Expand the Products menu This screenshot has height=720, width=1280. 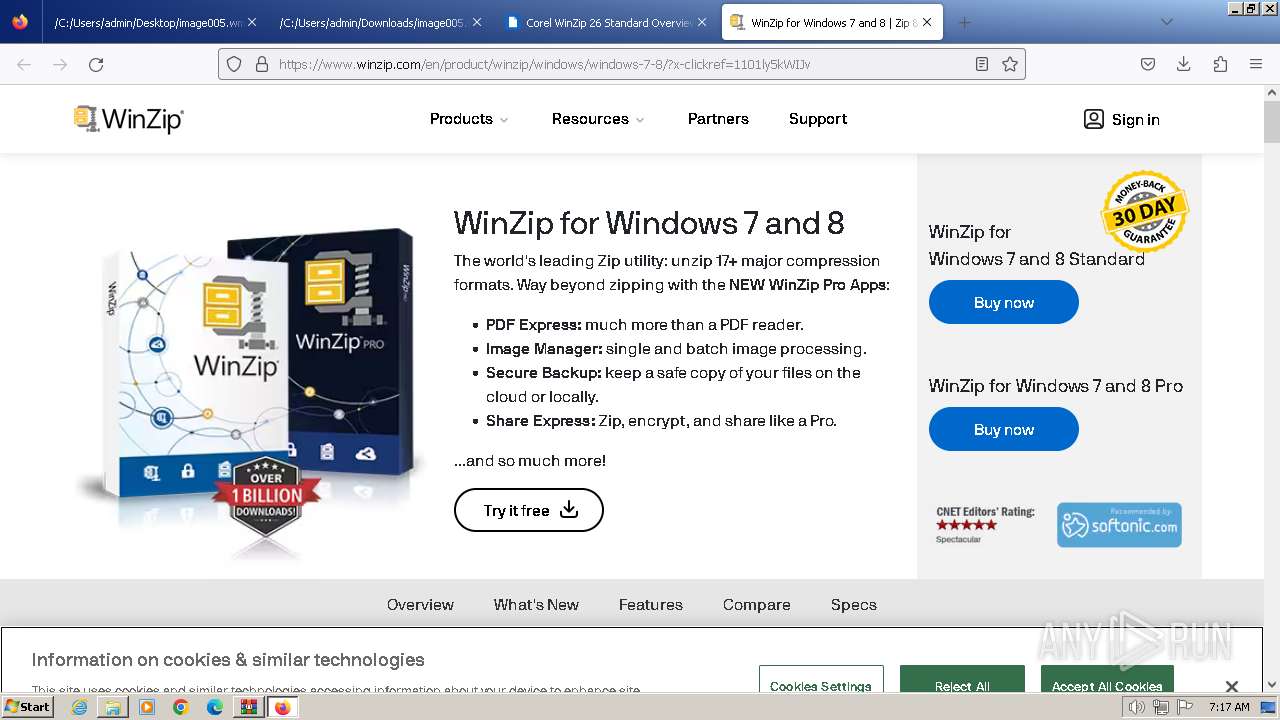click(x=469, y=119)
